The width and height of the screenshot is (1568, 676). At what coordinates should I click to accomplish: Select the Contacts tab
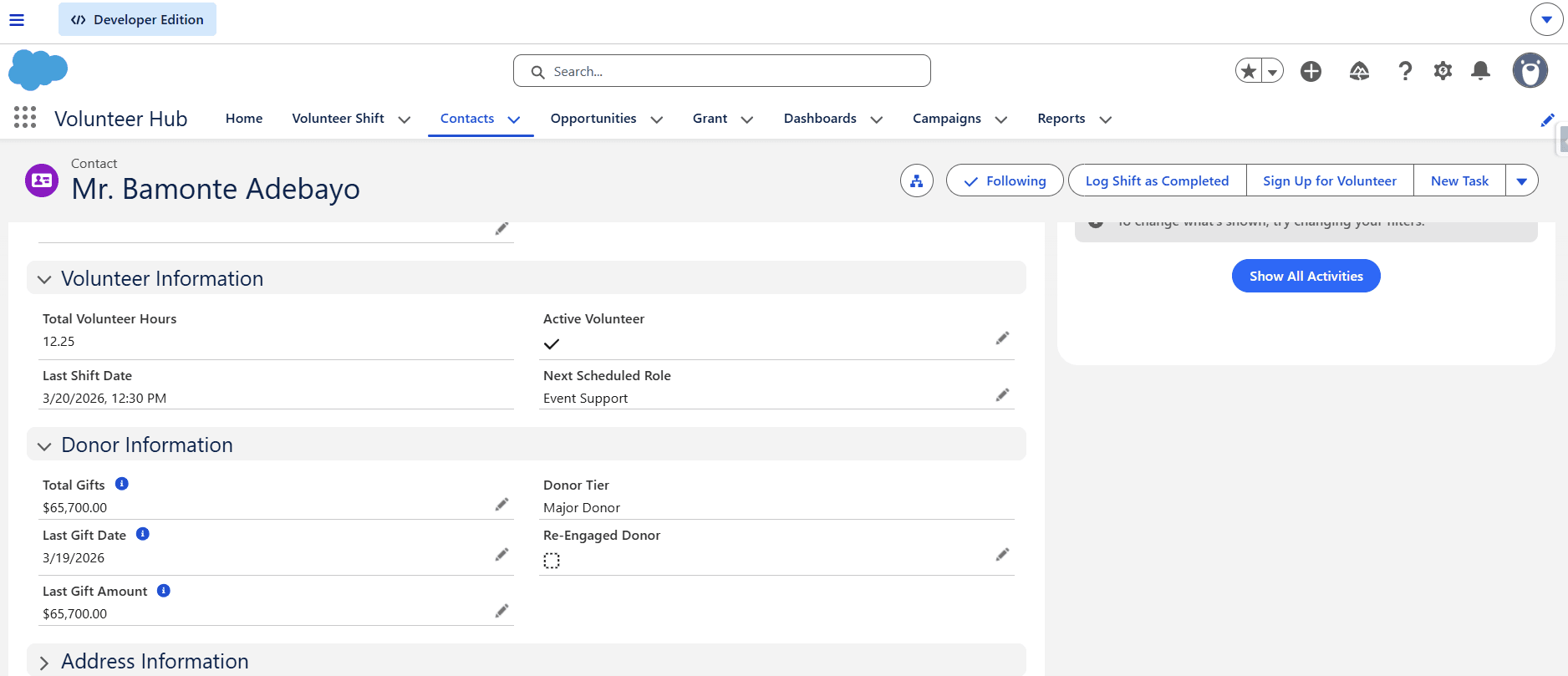tap(467, 119)
